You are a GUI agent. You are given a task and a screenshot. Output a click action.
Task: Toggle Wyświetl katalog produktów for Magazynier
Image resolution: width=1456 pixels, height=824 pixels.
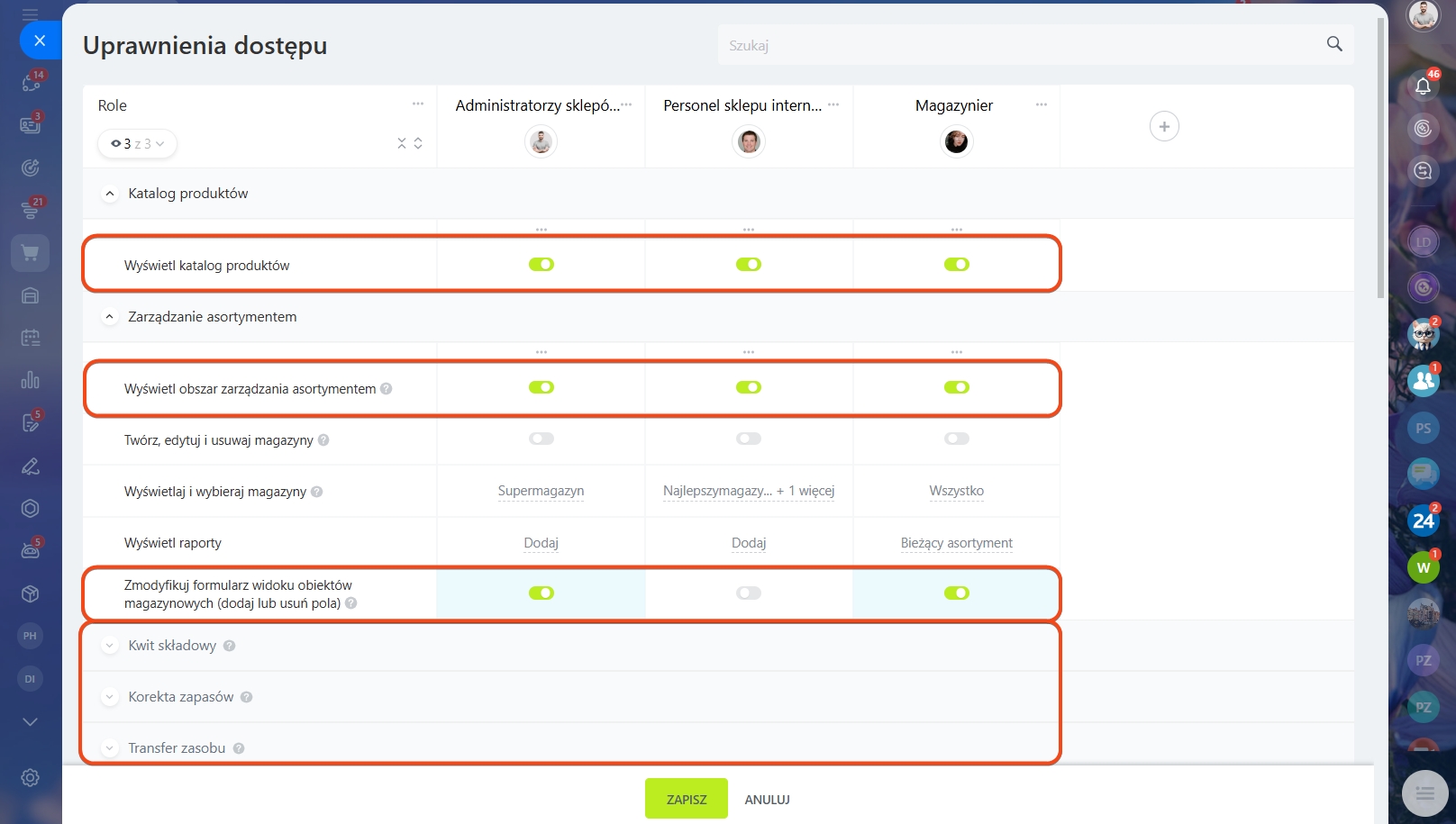coord(957,264)
